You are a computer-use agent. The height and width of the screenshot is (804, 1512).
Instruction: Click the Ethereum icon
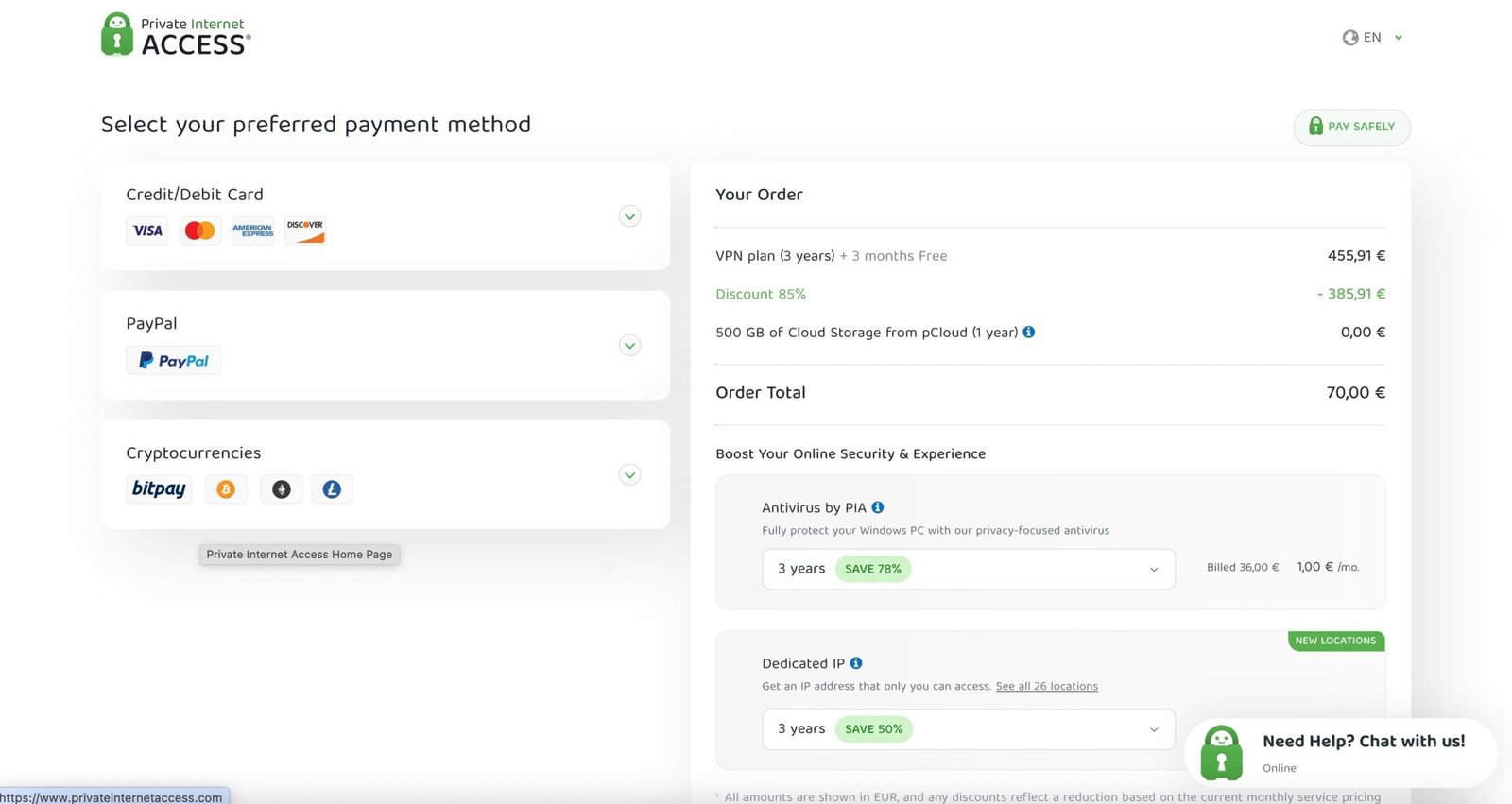pos(282,489)
